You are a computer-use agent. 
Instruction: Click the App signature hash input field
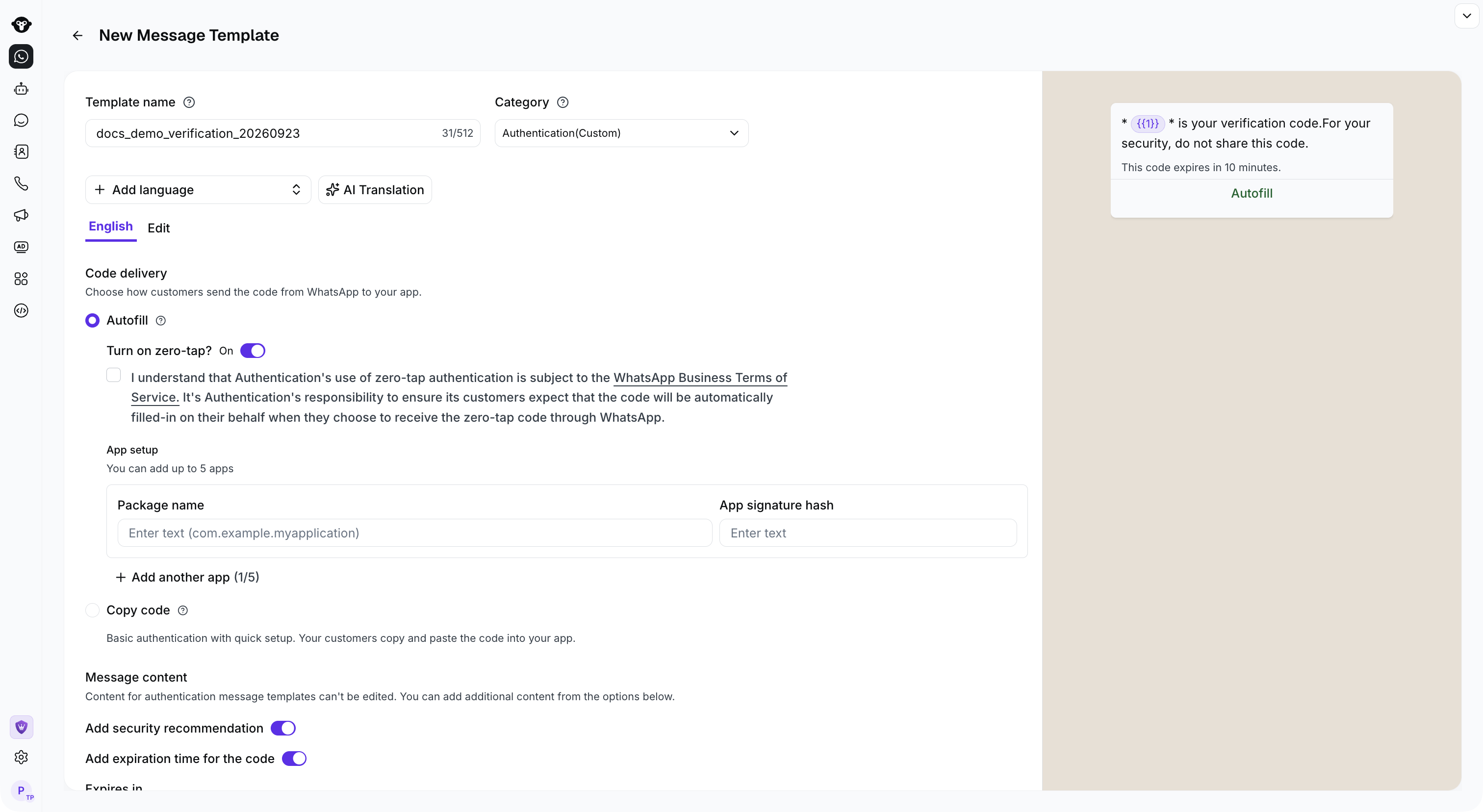(868, 533)
